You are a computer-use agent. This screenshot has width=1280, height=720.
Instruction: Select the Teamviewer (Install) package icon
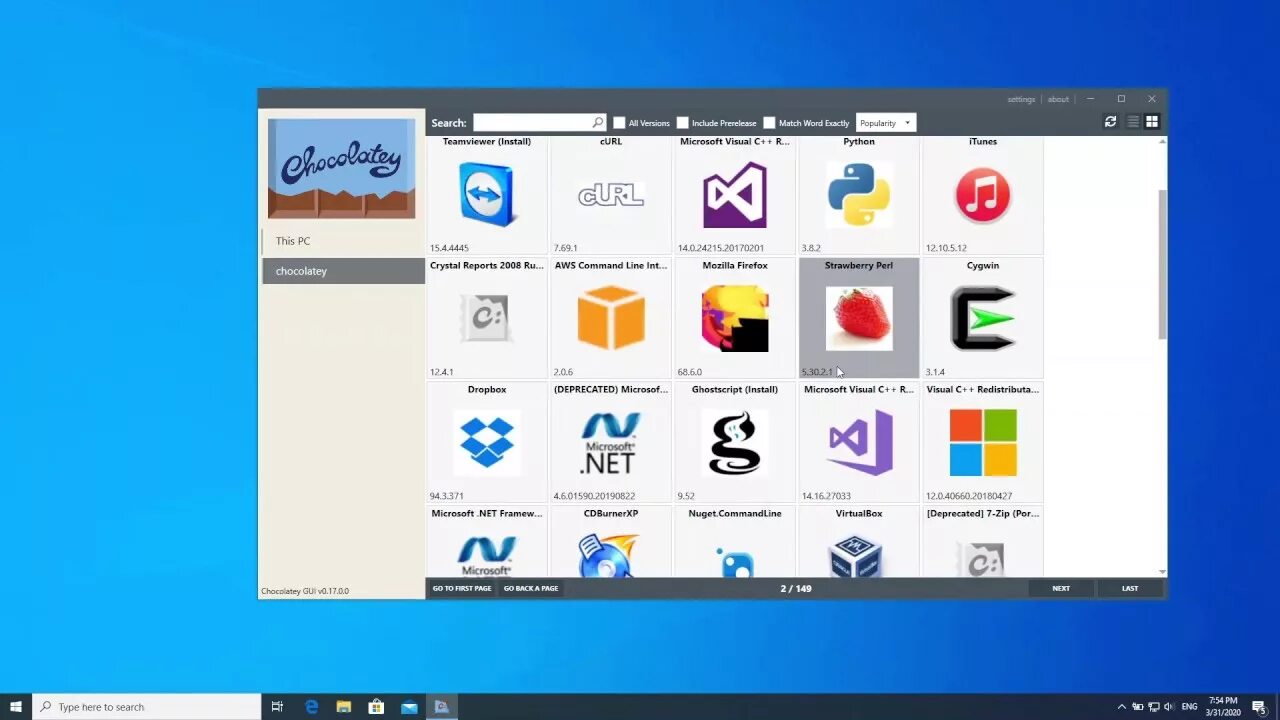(x=486, y=195)
